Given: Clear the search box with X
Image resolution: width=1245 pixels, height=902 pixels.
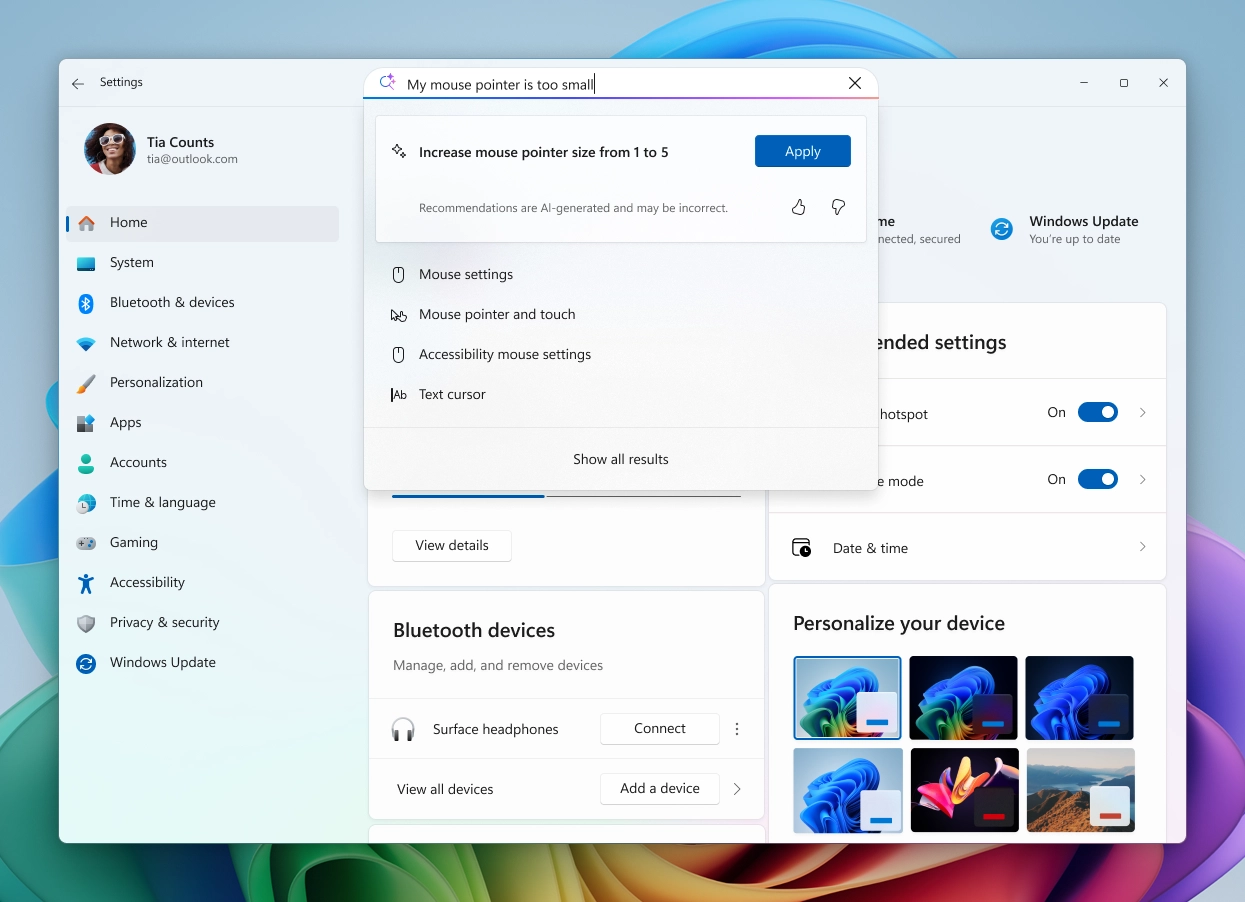Looking at the screenshot, I should coord(855,83).
